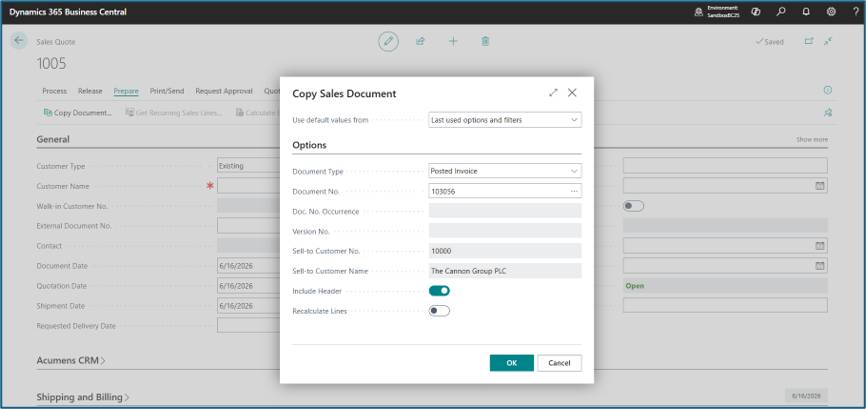Close the Copy Sales Document dialog
Viewport: 866px width, 409px height.
tap(572, 93)
